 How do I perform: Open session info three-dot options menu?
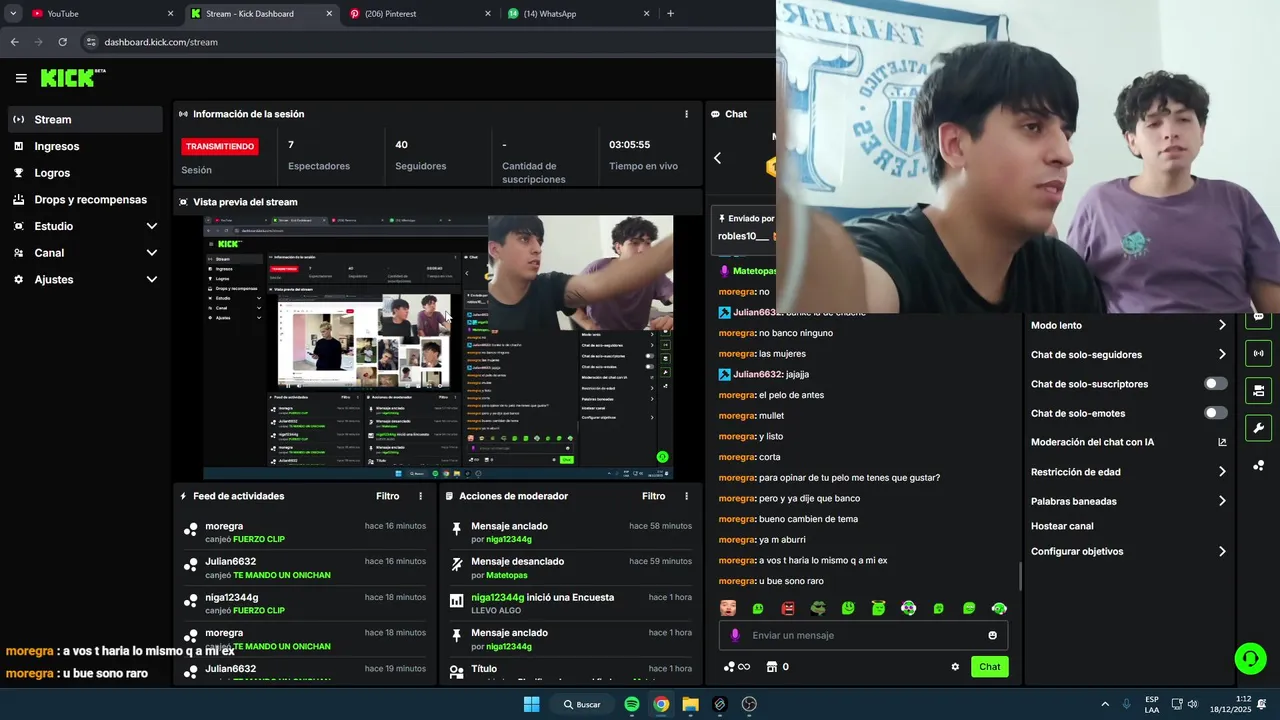[686, 114]
